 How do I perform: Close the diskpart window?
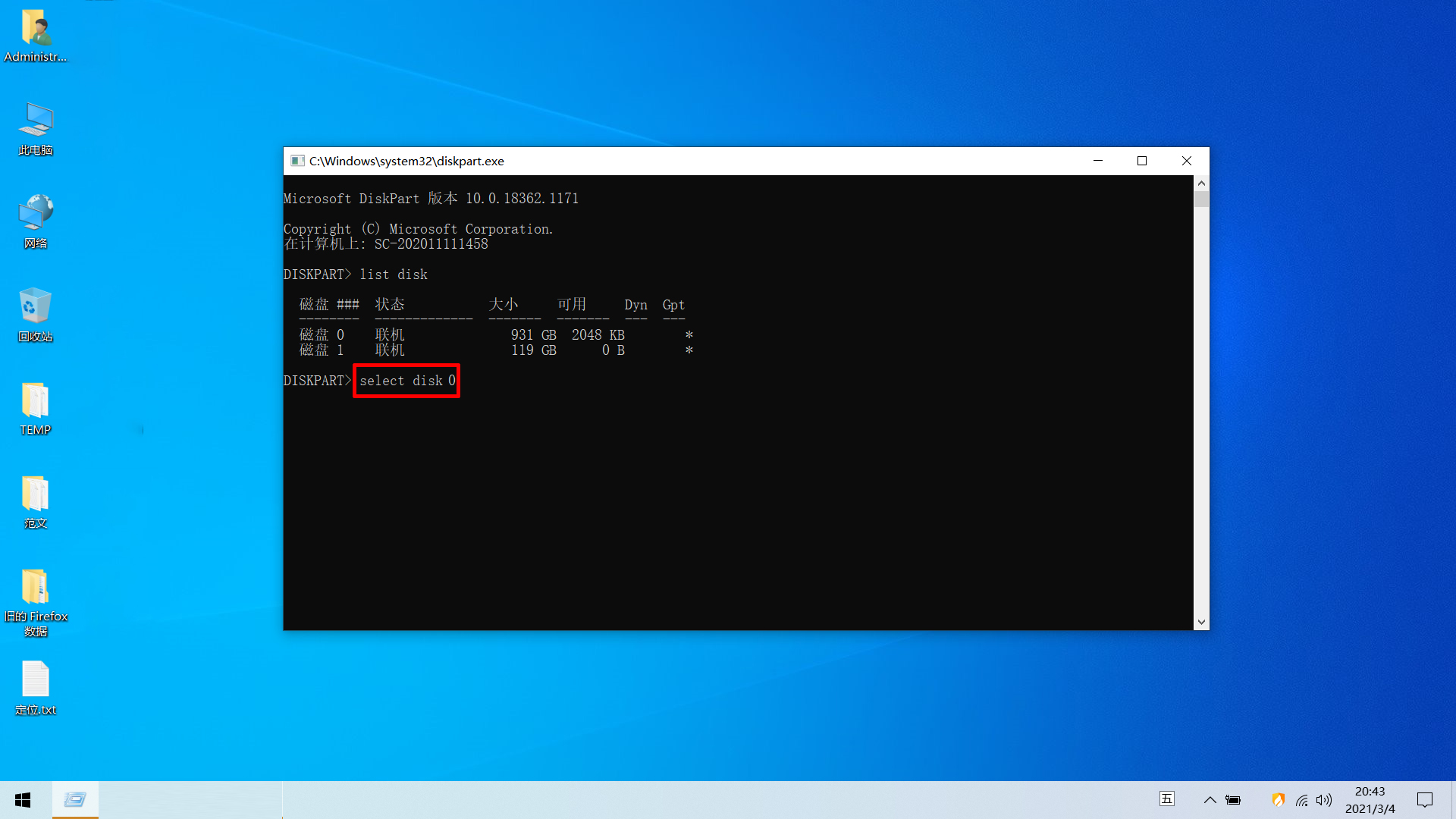tap(1187, 161)
